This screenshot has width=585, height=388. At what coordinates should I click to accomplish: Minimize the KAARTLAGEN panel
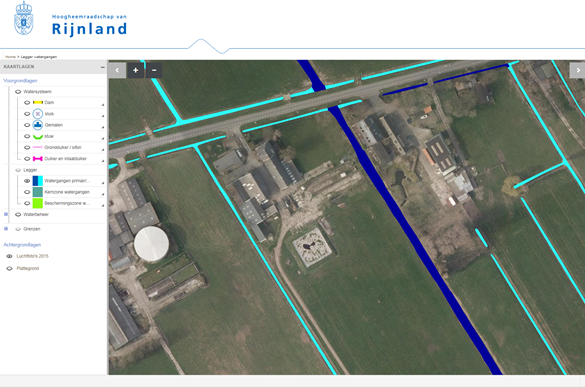point(102,67)
